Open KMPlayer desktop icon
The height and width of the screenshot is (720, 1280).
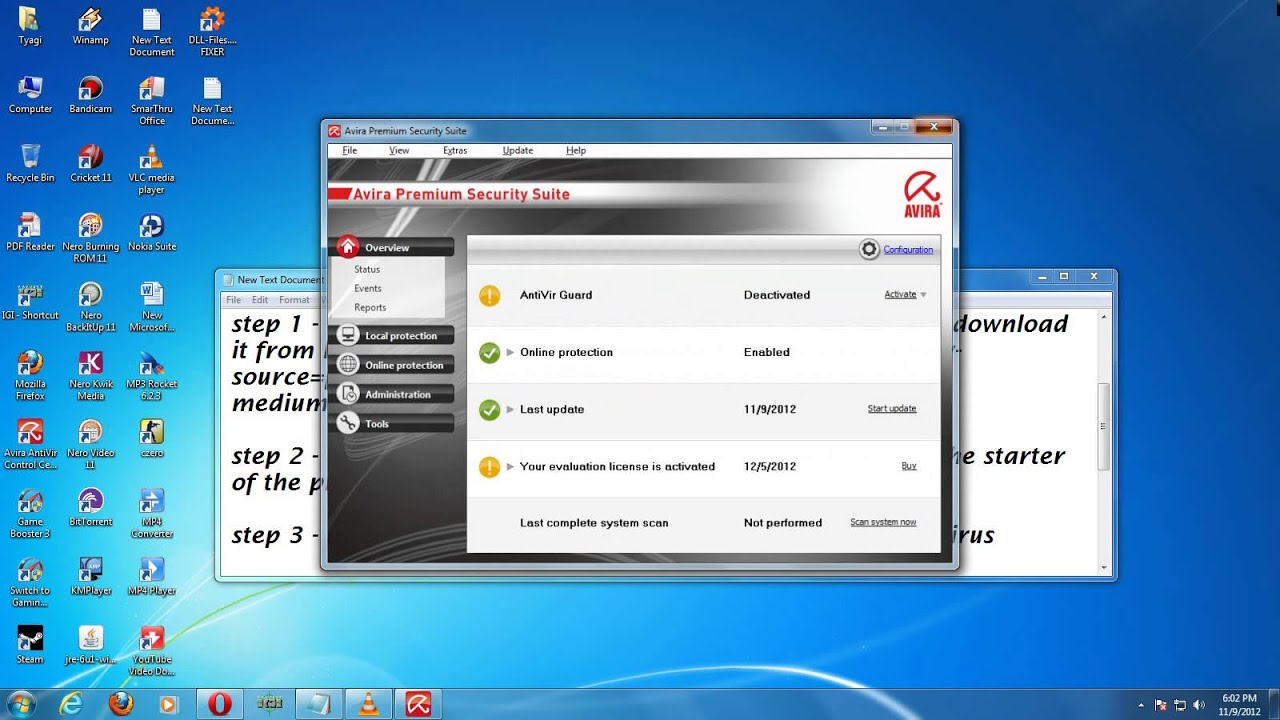pos(90,577)
